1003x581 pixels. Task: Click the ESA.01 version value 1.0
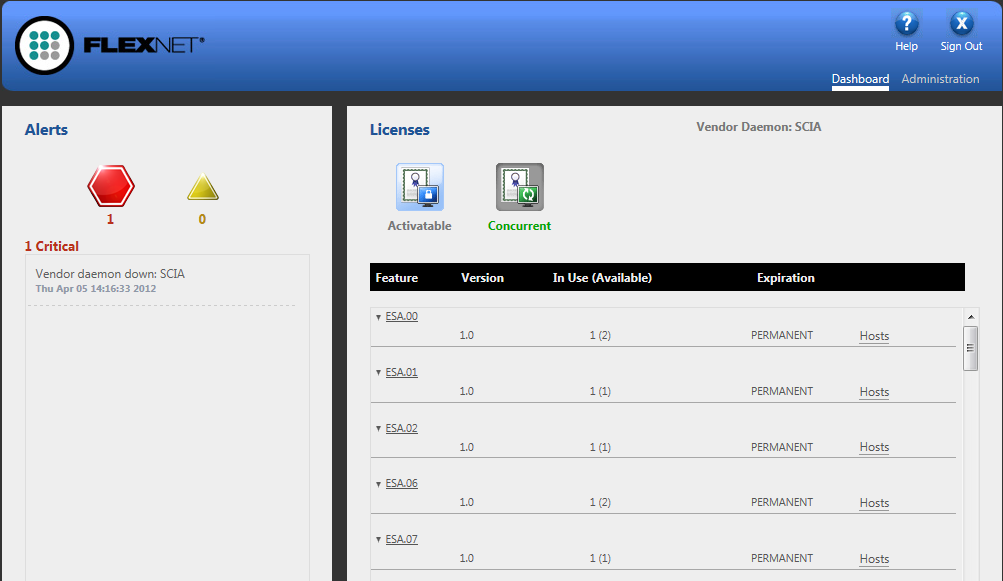click(466, 391)
